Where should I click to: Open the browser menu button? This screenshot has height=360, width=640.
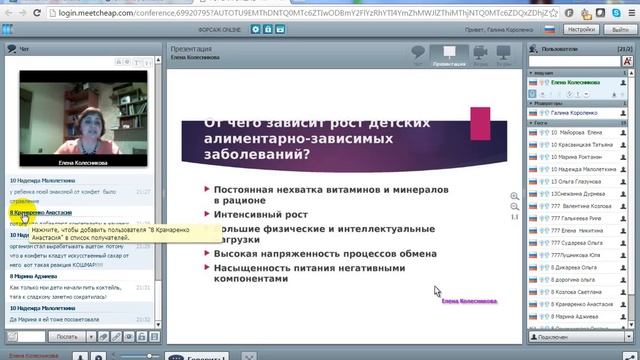[x=631, y=13]
